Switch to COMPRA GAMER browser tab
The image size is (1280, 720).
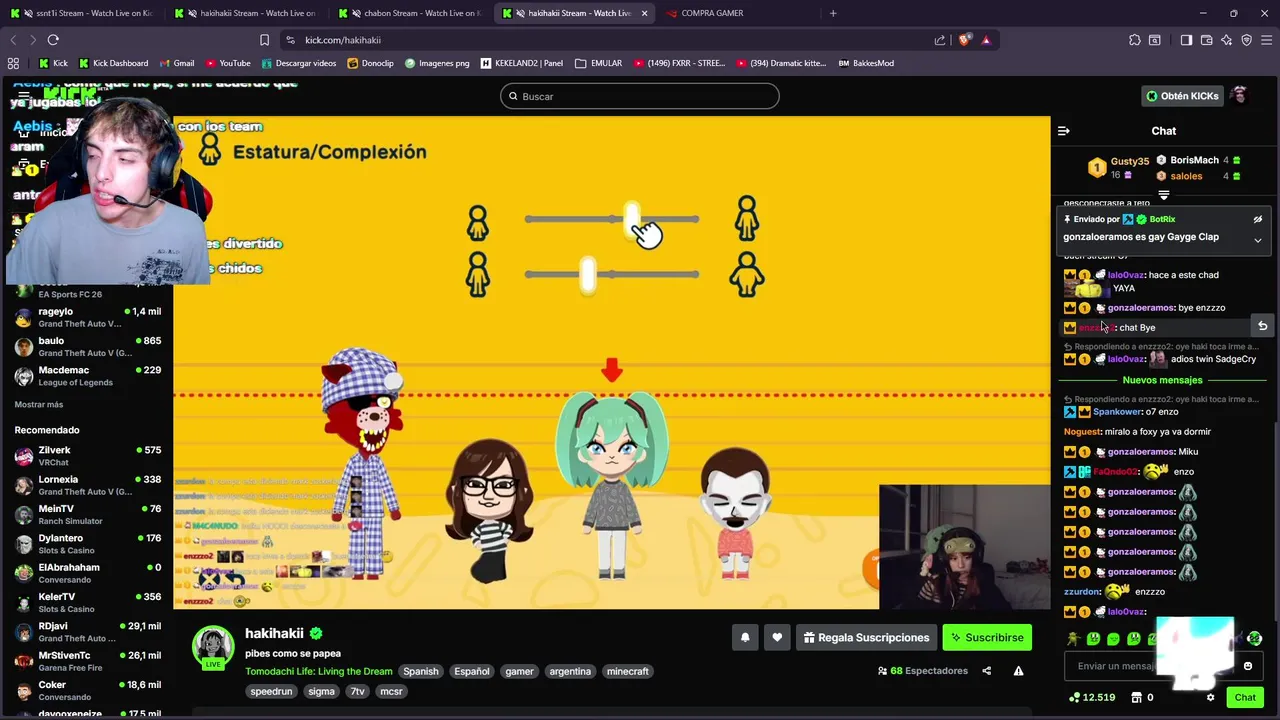tap(712, 13)
